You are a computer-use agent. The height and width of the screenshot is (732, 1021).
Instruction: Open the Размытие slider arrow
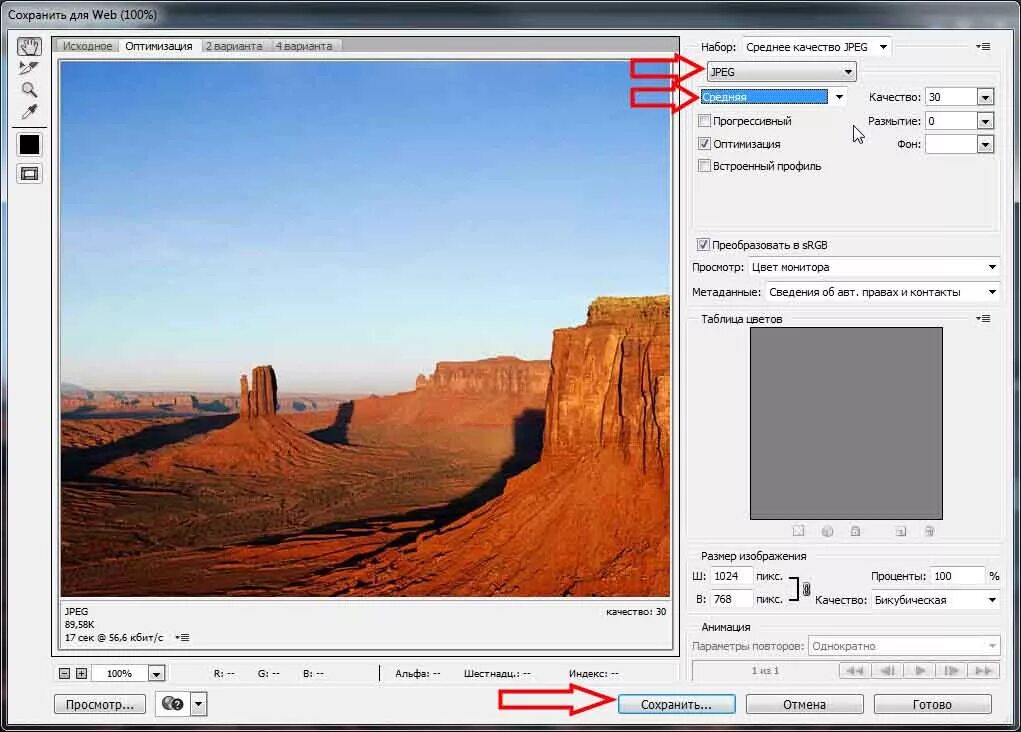pyautogui.click(x=985, y=121)
